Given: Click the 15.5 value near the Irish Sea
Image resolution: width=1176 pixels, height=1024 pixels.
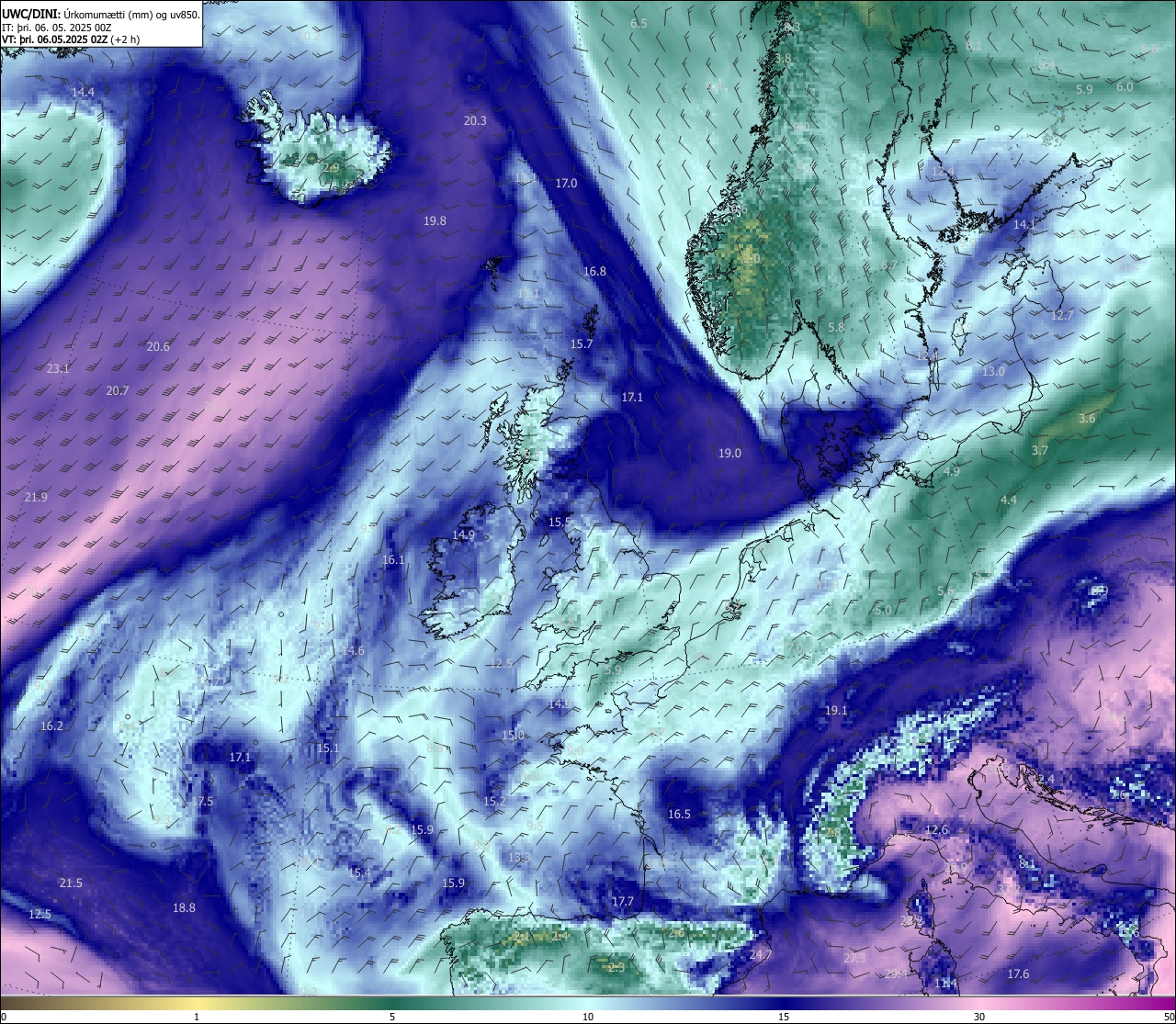Looking at the screenshot, I should [560, 522].
